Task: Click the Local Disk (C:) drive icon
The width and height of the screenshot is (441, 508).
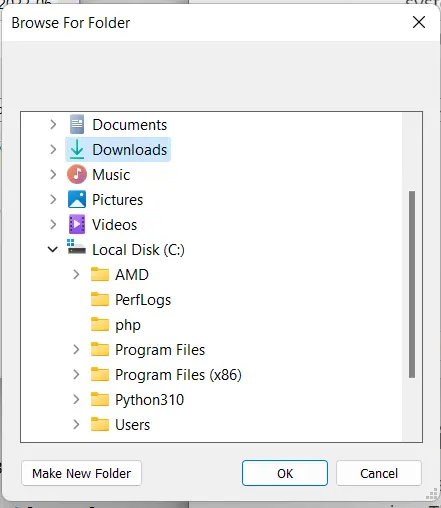Action: click(x=76, y=247)
